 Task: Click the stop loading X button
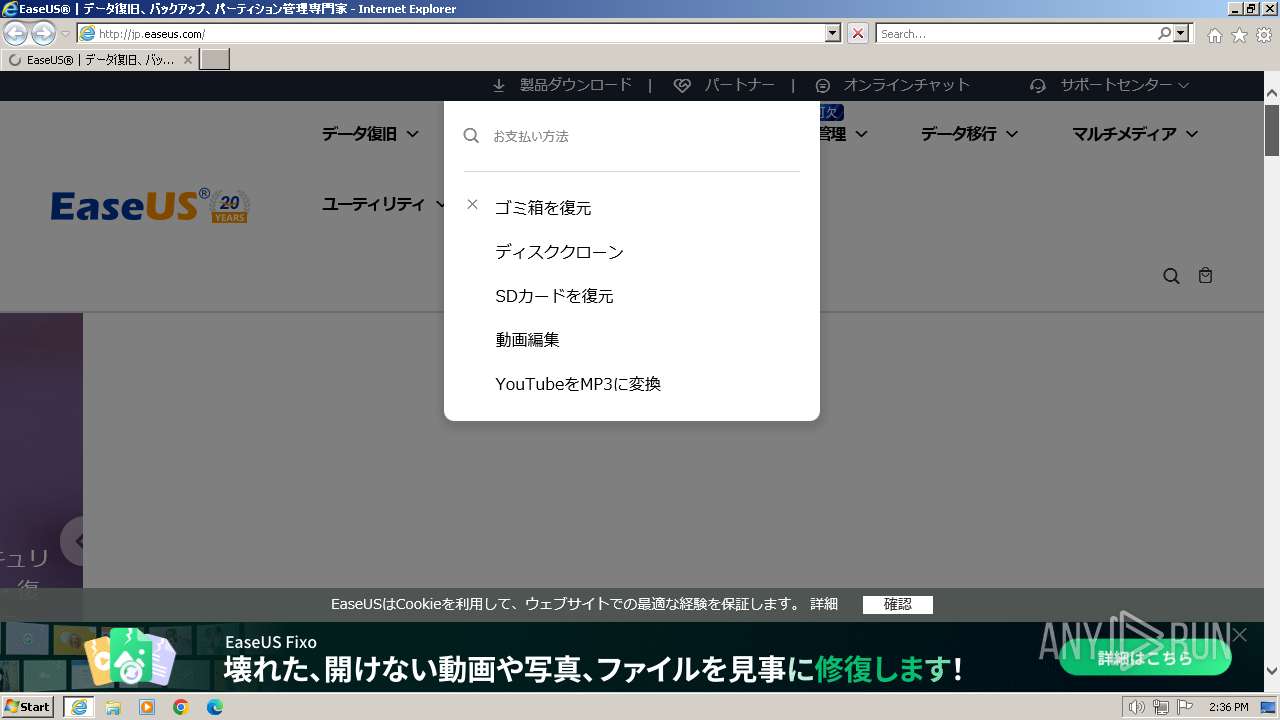coord(858,34)
